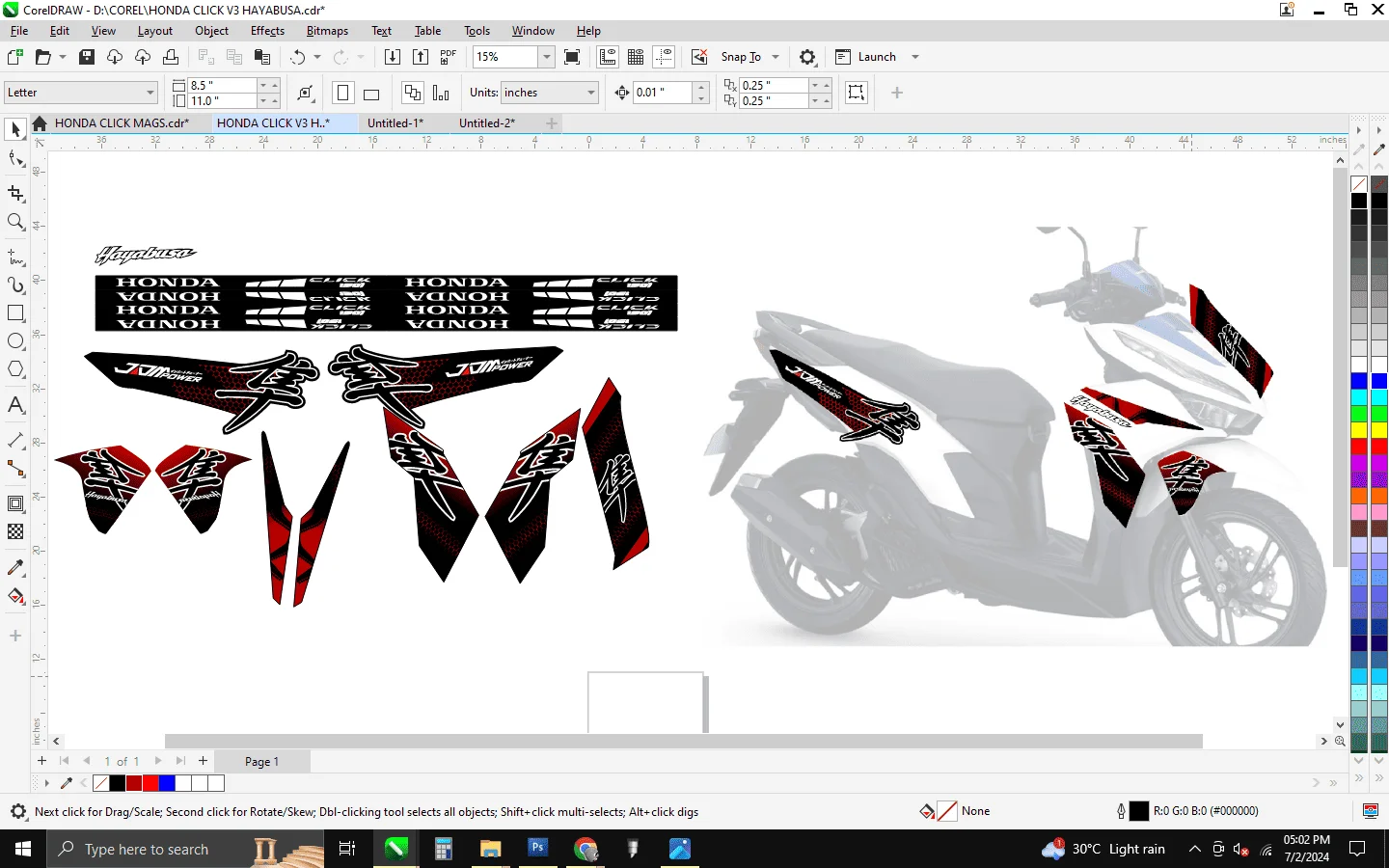Viewport: 1389px width, 868px height.
Task: Click the page width field showing 8.5"
Action: click(222, 85)
